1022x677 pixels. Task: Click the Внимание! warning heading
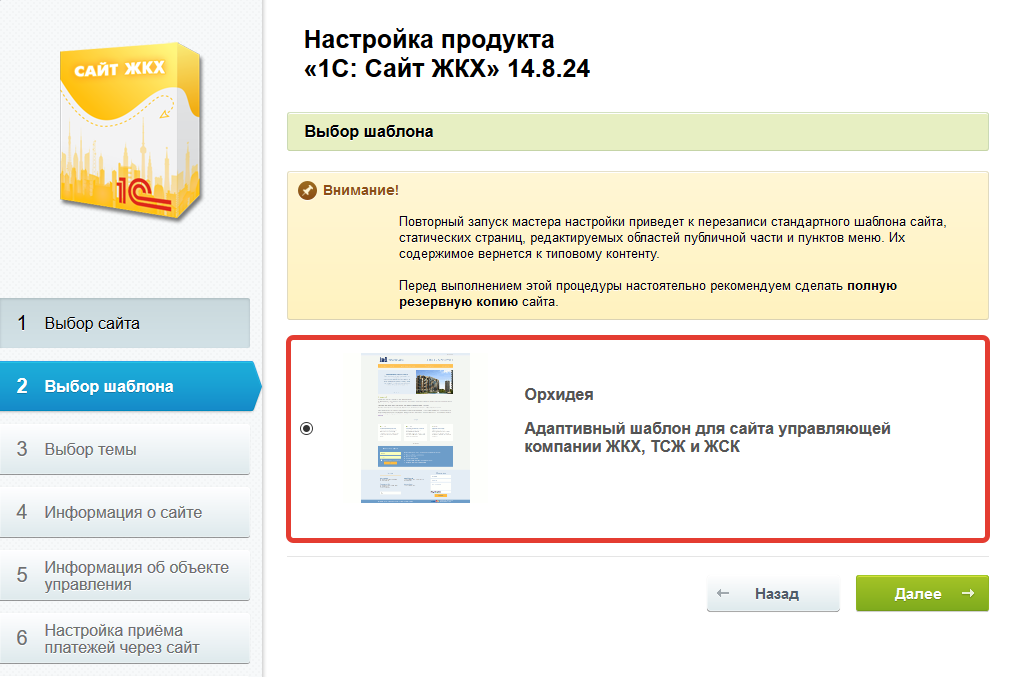pyautogui.click(x=360, y=190)
